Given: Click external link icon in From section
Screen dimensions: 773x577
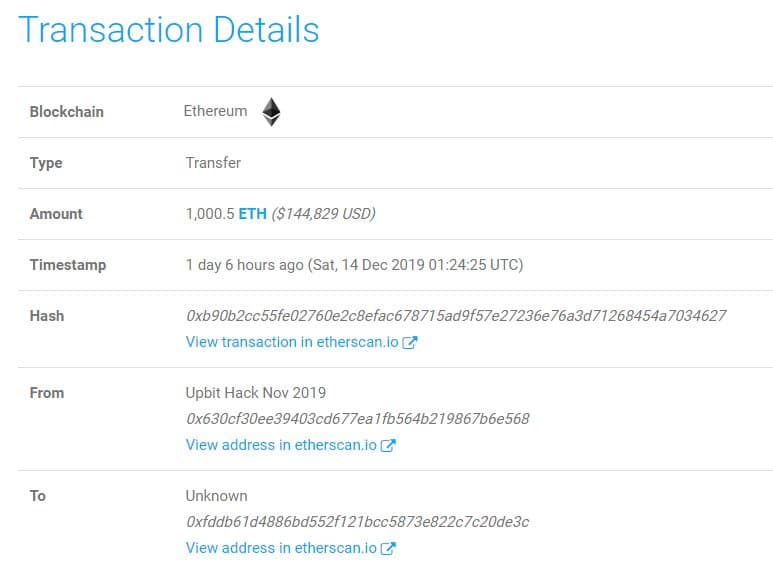Looking at the screenshot, I should 388,445.
